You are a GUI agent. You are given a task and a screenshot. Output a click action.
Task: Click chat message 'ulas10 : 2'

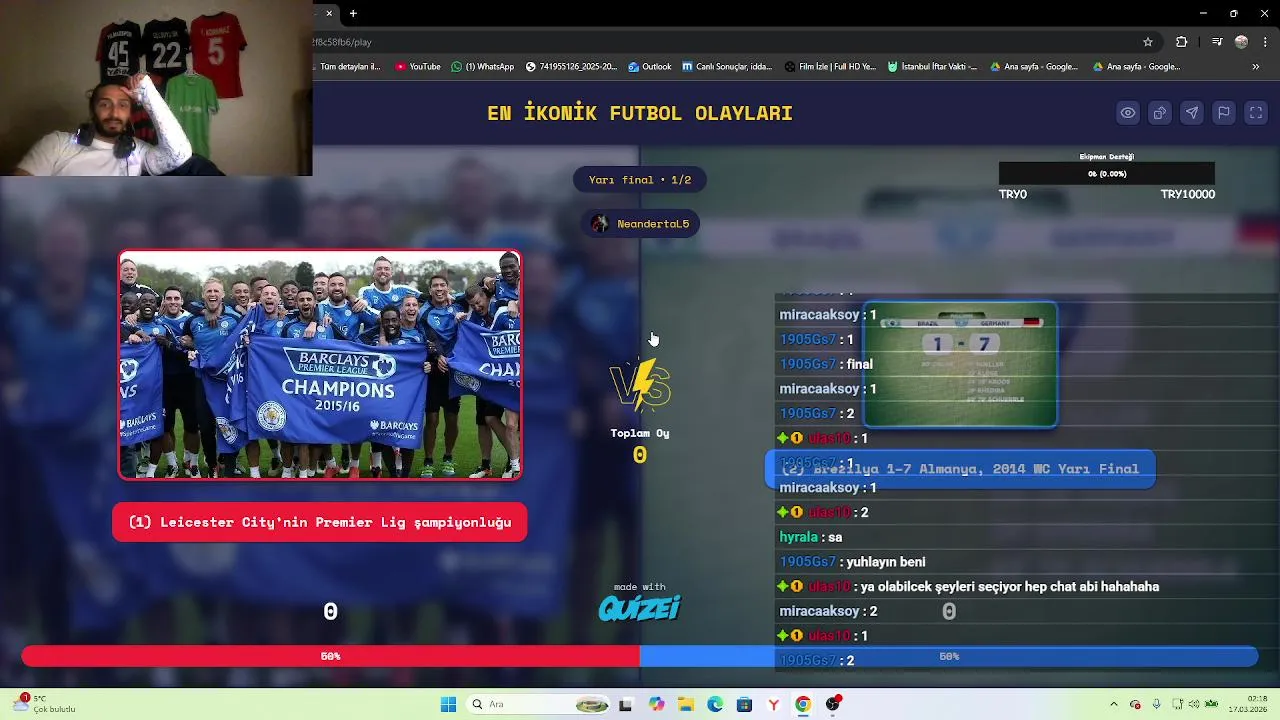823,512
